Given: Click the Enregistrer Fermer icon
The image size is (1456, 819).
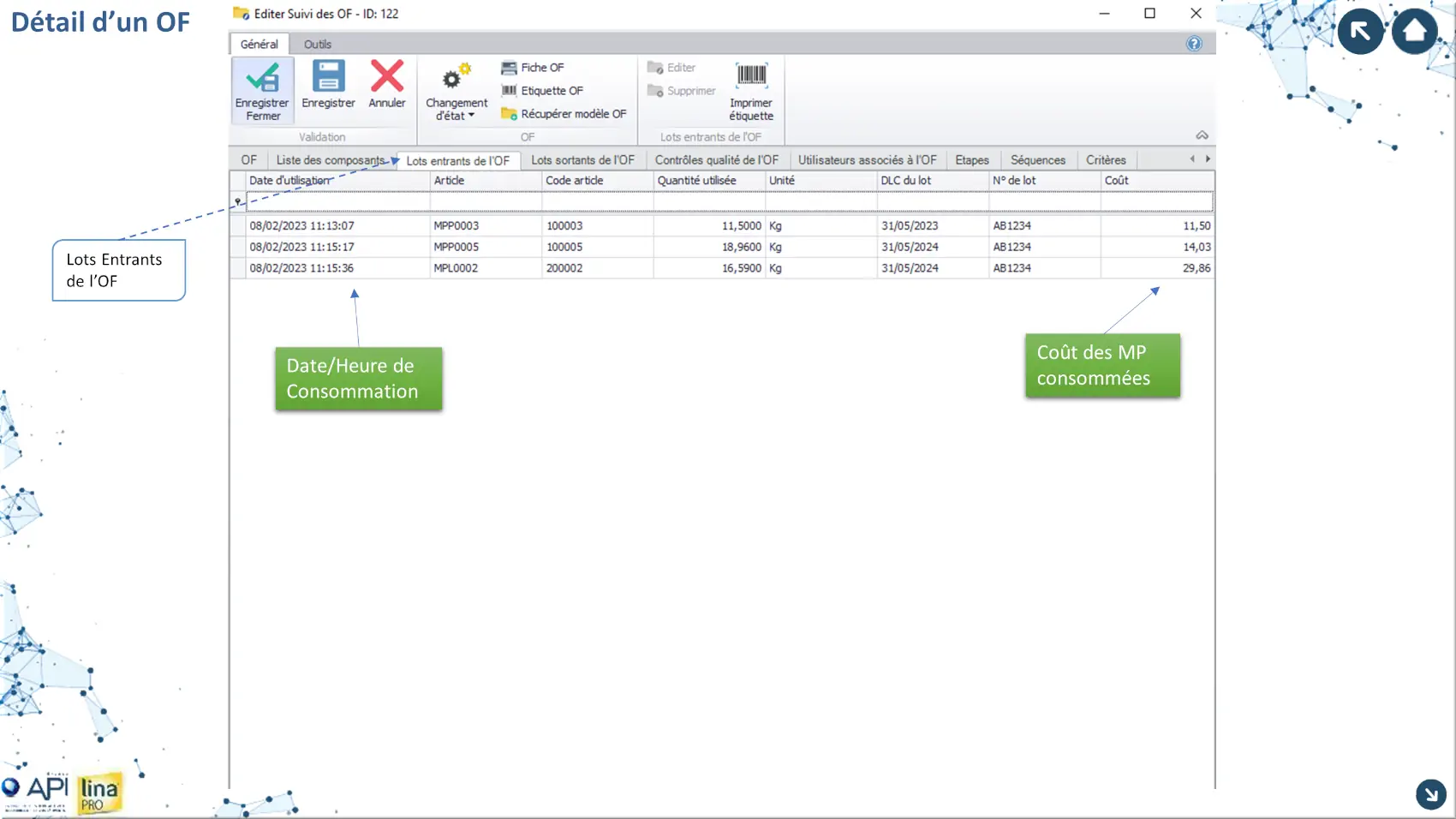Looking at the screenshot, I should [x=262, y=78].
